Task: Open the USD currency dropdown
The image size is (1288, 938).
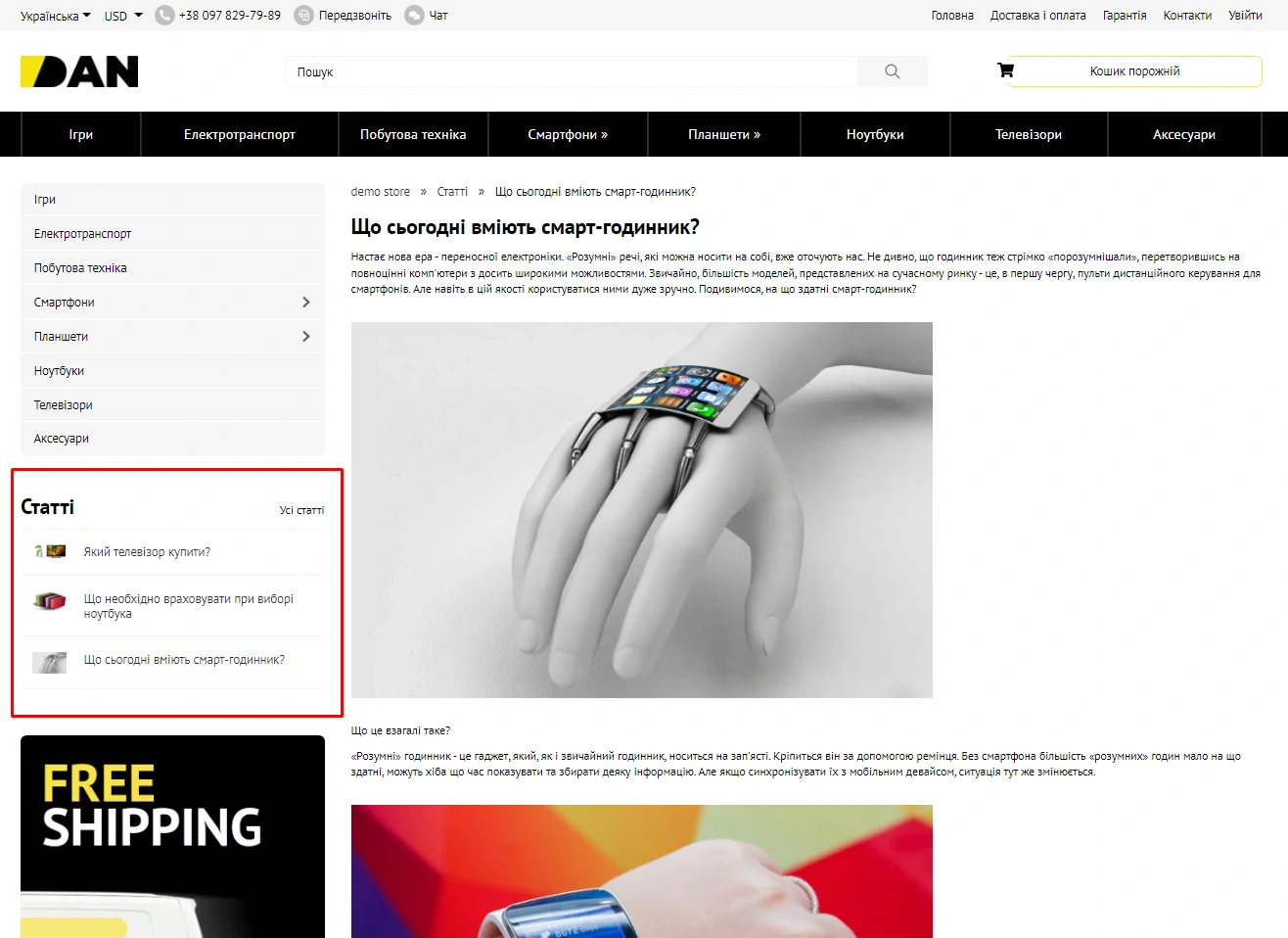Action: [x=123, y=16]
